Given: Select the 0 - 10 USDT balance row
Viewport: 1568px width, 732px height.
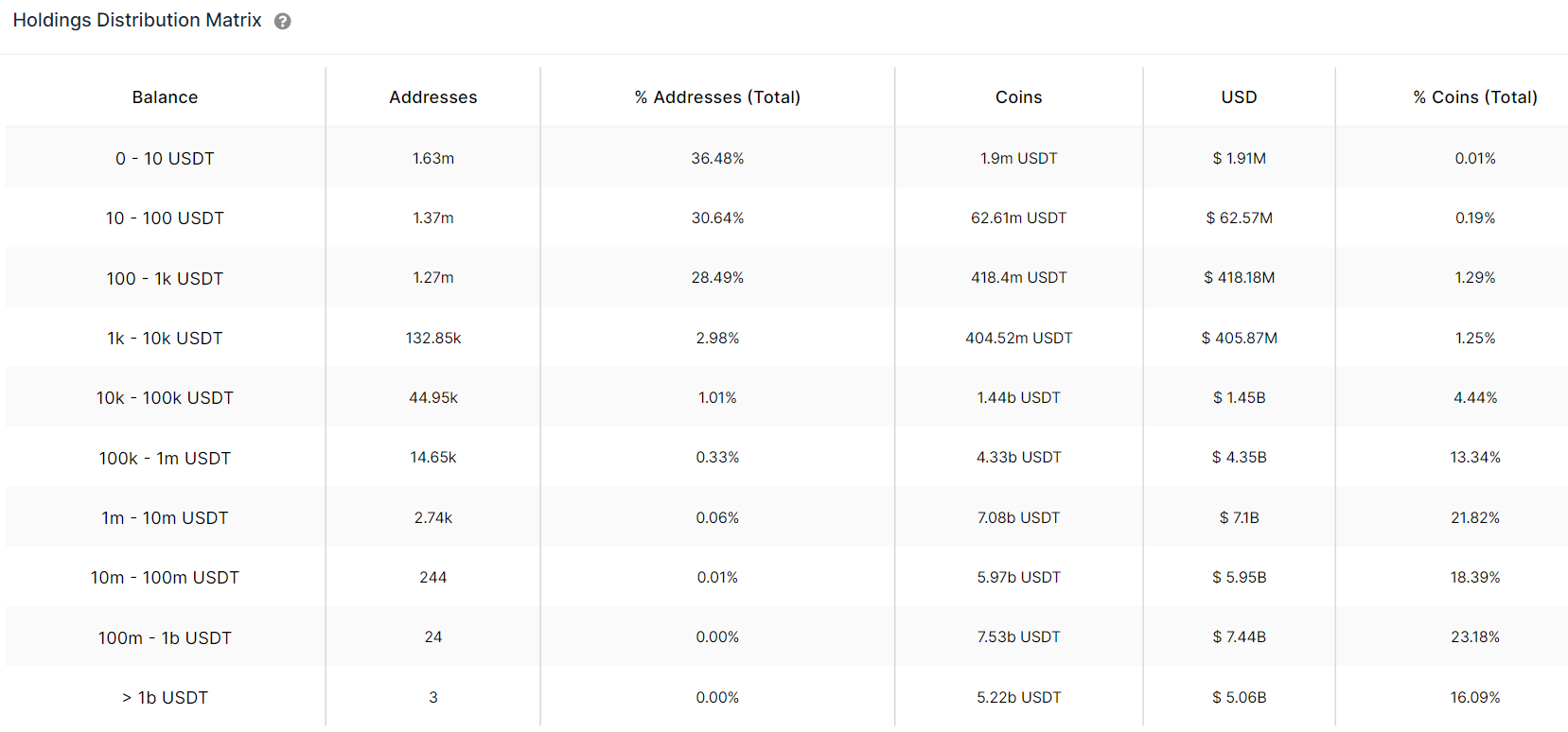Looking at the screenshot, I should [786, 158].
